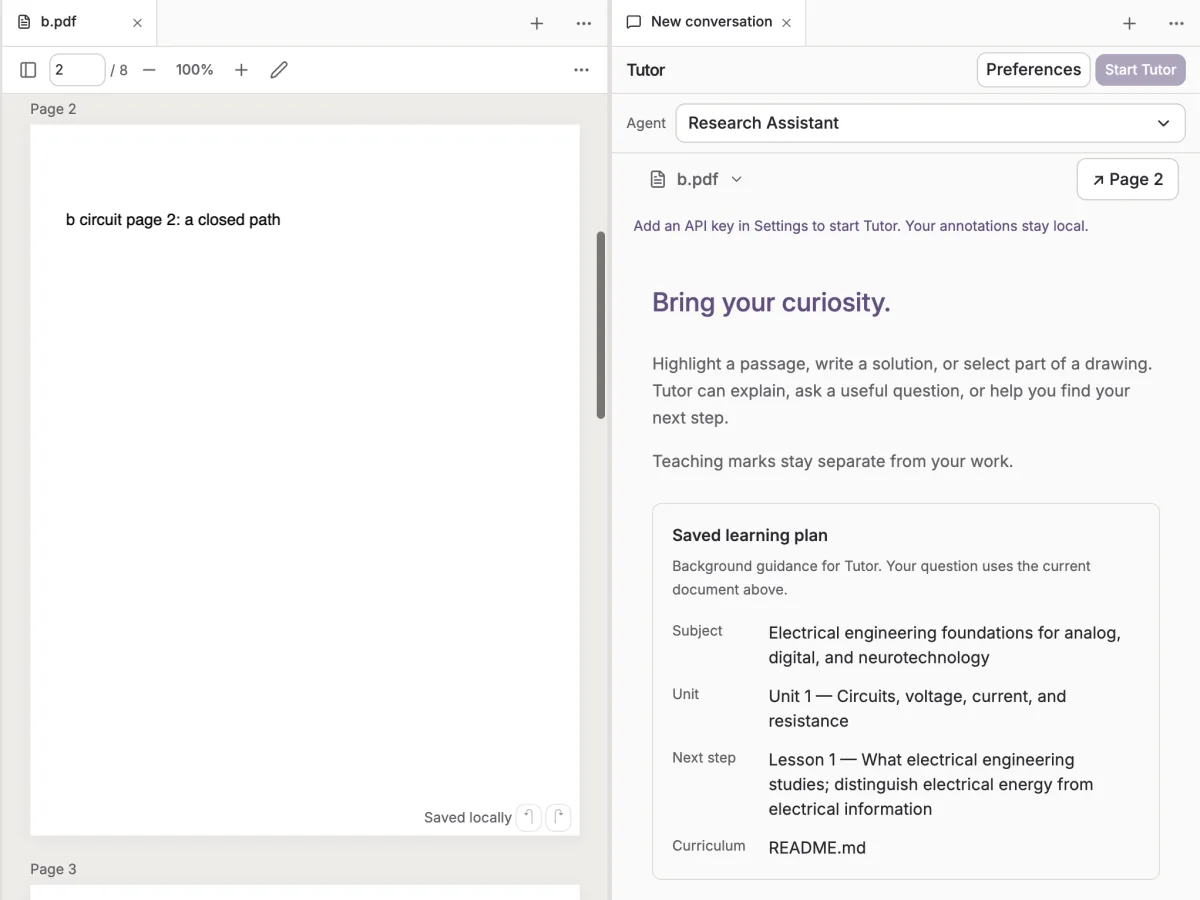Open the conversation pane overflow menu
Viewport: 1200px width, 900px height.
[x=1176, y=23]
